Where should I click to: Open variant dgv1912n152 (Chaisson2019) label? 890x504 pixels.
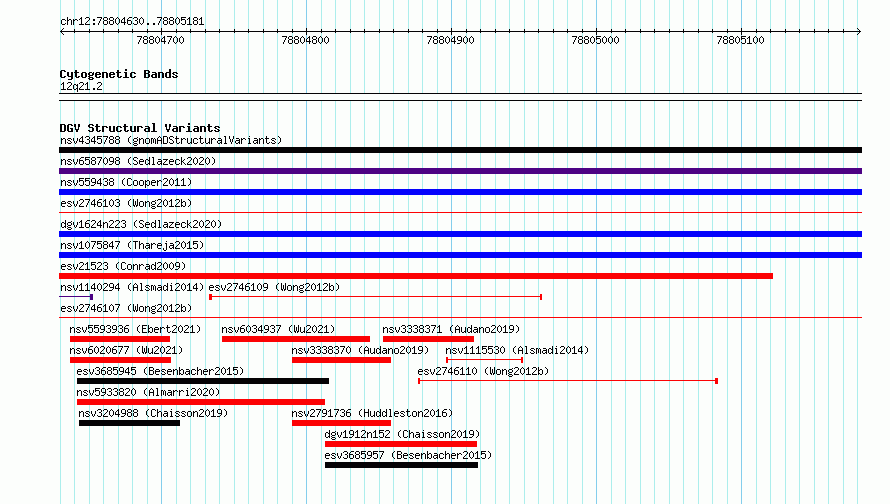coord(402,434)
